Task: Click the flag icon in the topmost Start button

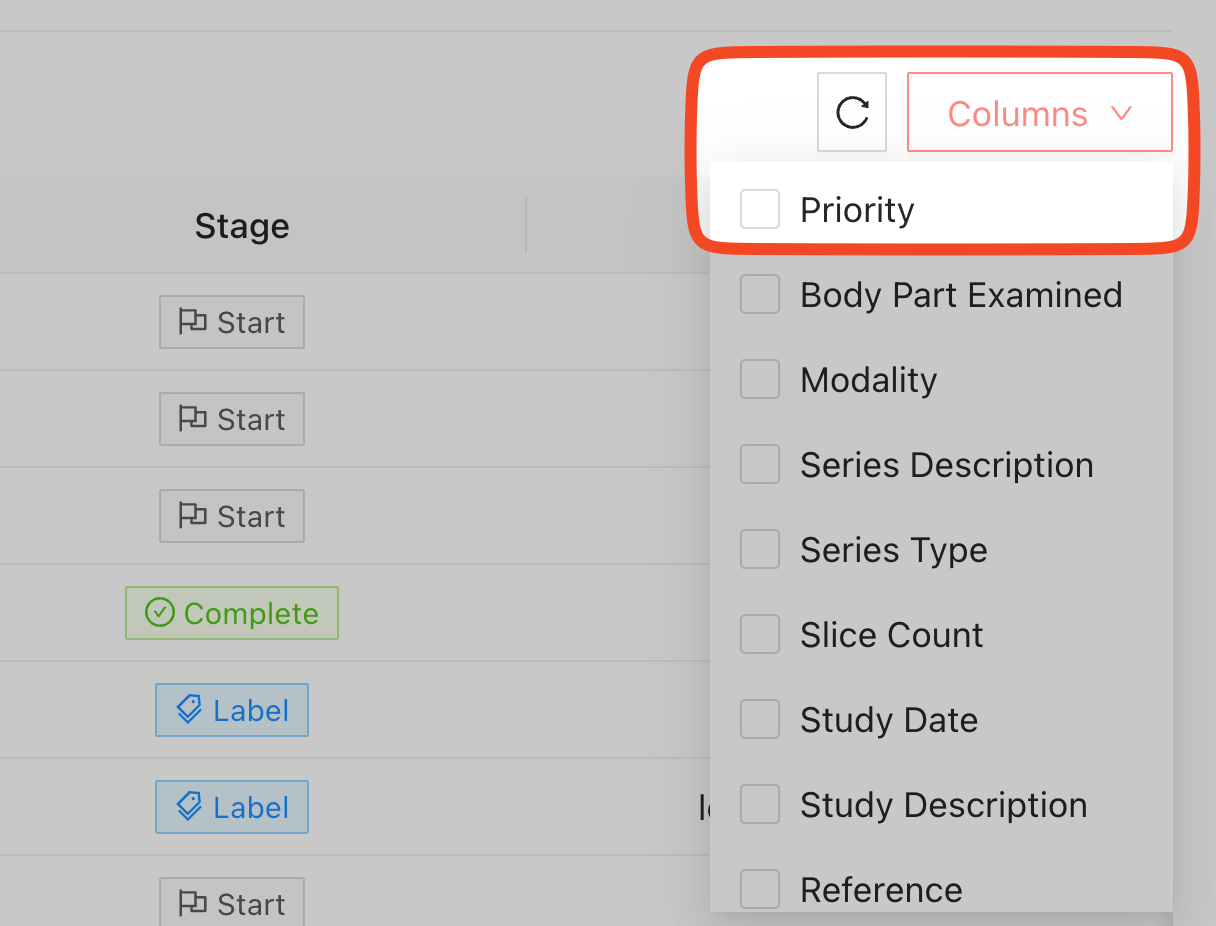Action: coord(192,322)
